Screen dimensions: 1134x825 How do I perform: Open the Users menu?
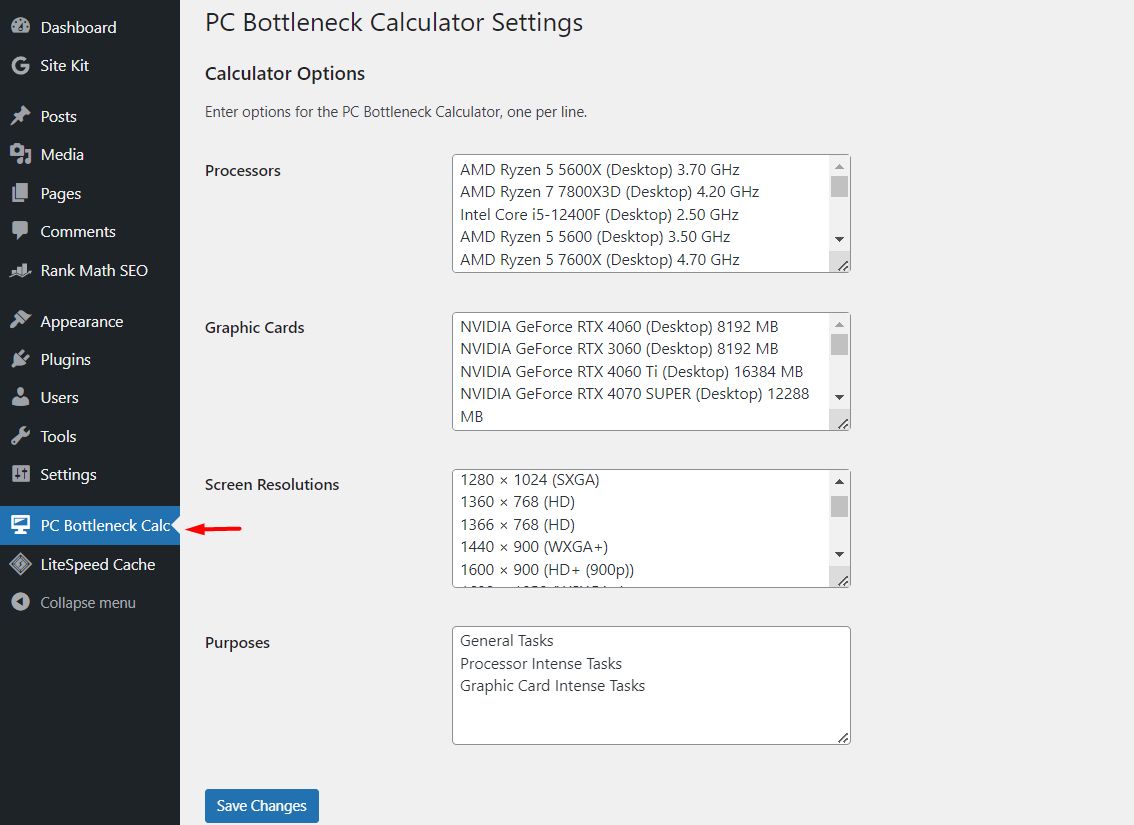59,397
